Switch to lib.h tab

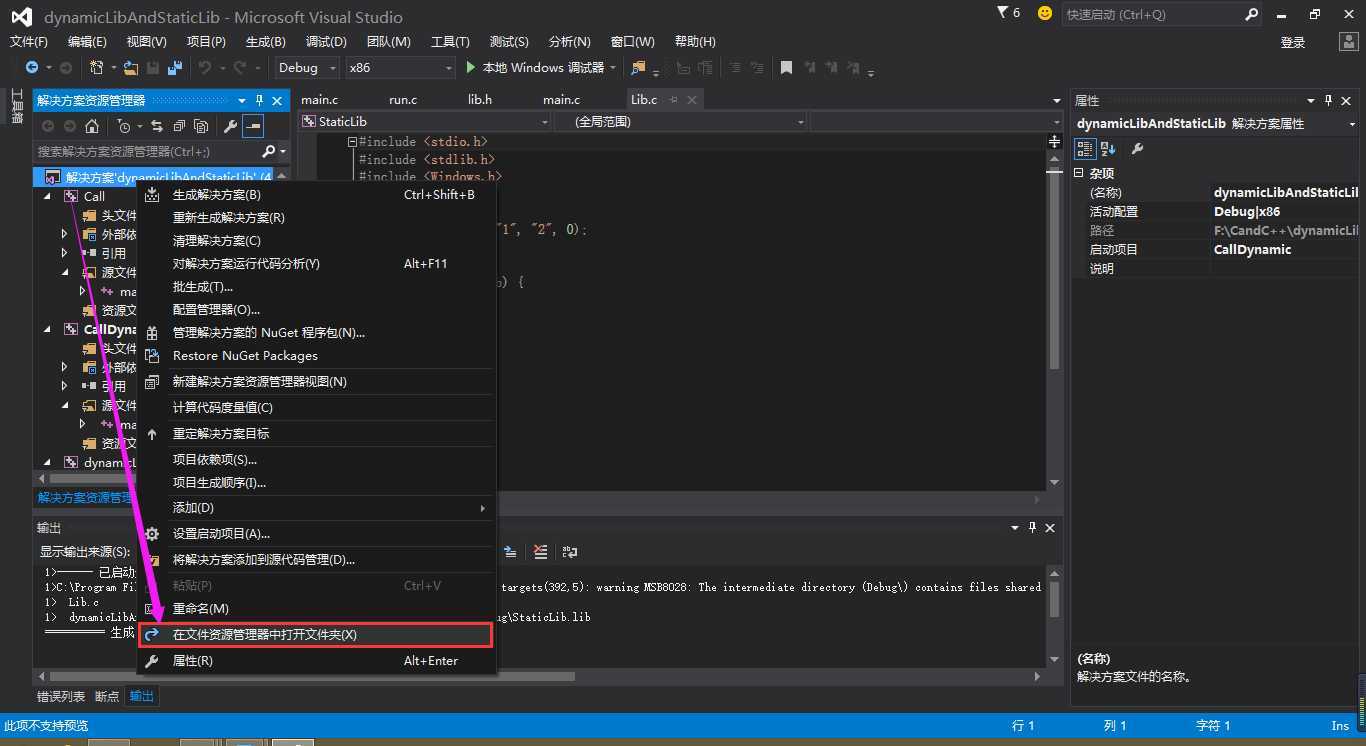(480, 100)
